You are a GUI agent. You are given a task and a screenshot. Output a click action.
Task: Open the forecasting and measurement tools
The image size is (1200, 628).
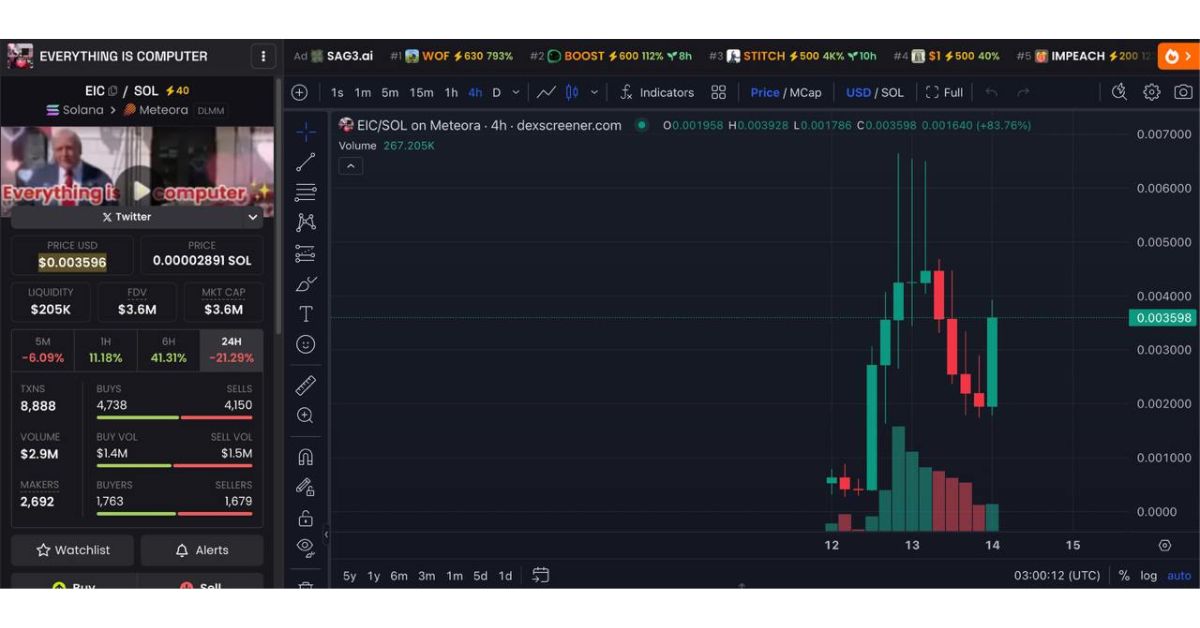click(x=306, y=253)
